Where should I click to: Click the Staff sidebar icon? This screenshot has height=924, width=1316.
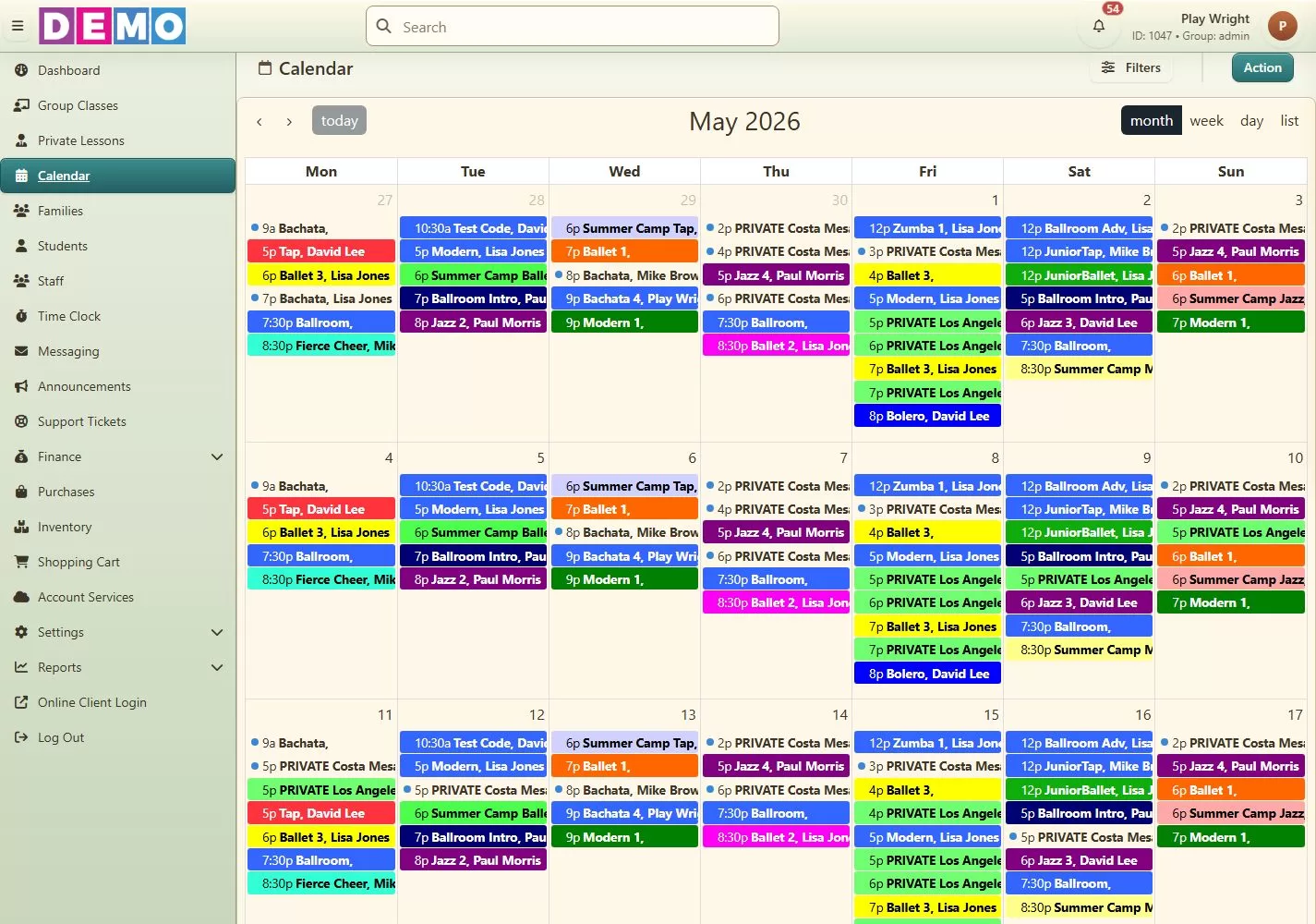(x=21, y=281)
